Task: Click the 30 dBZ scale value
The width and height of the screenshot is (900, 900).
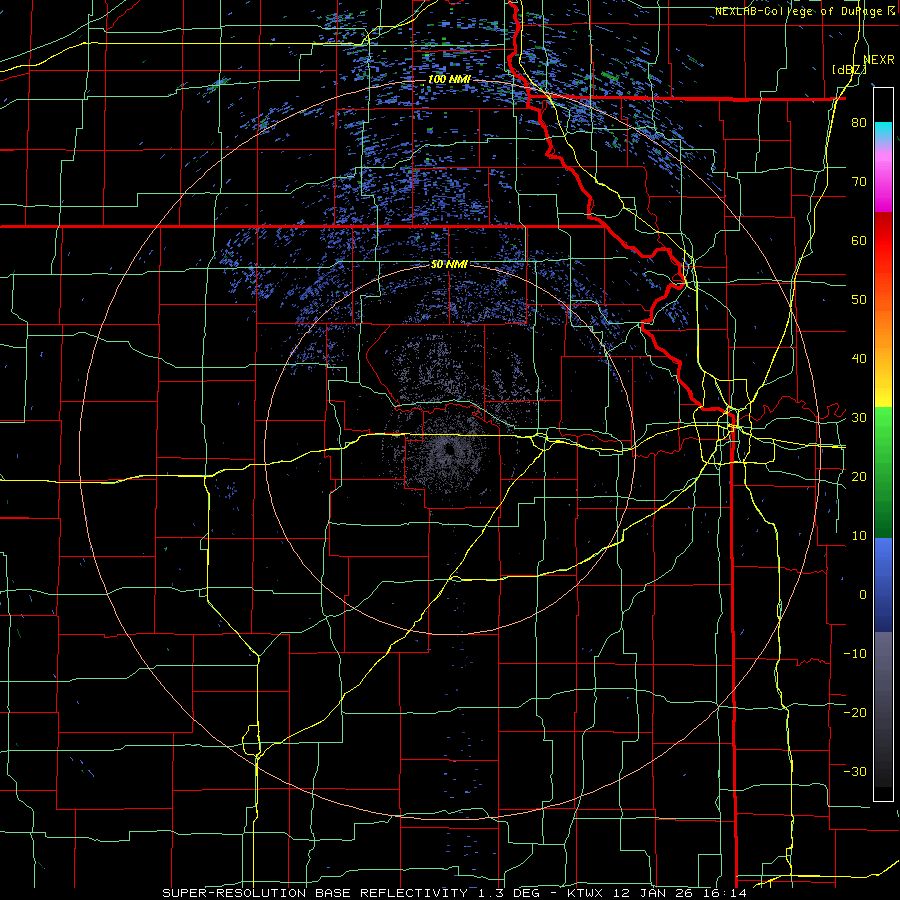Action: (859, 417)
